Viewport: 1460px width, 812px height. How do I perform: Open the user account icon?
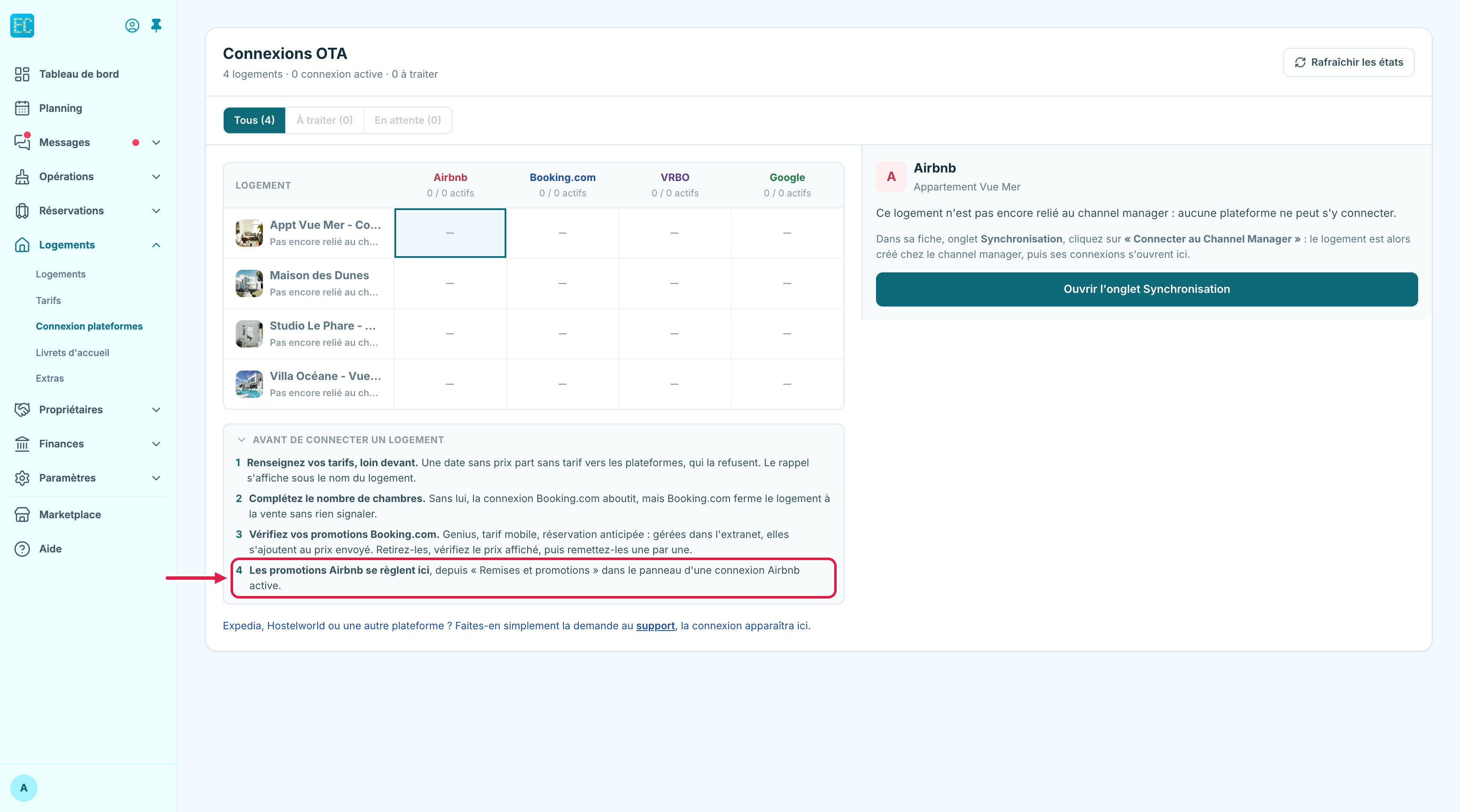click(132, 26)
